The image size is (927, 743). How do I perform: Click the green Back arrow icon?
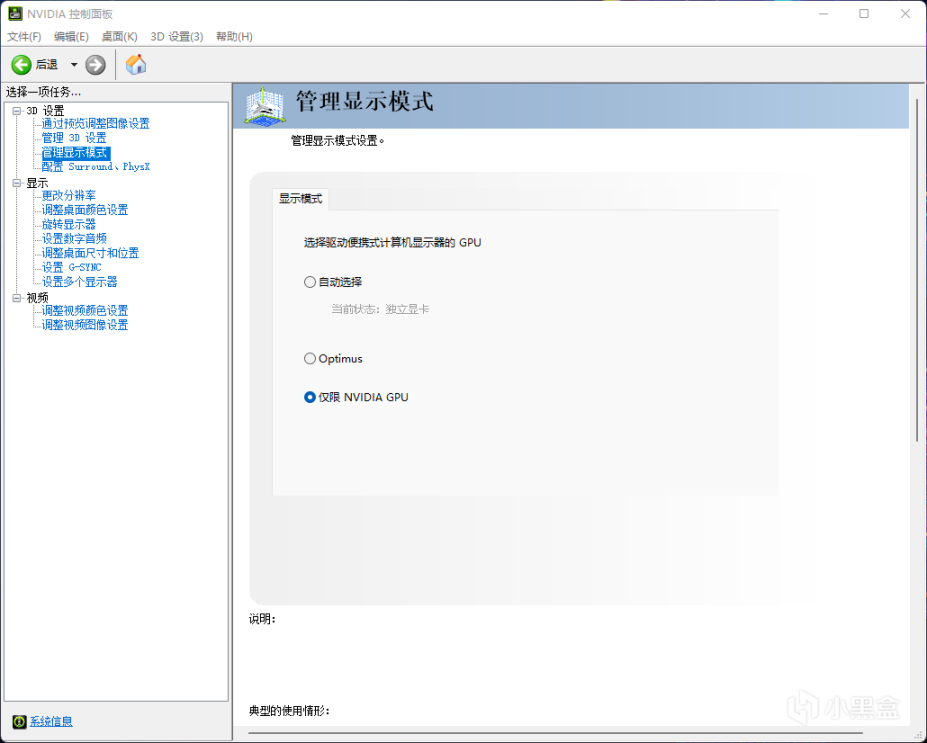click(x=21, y=64)
